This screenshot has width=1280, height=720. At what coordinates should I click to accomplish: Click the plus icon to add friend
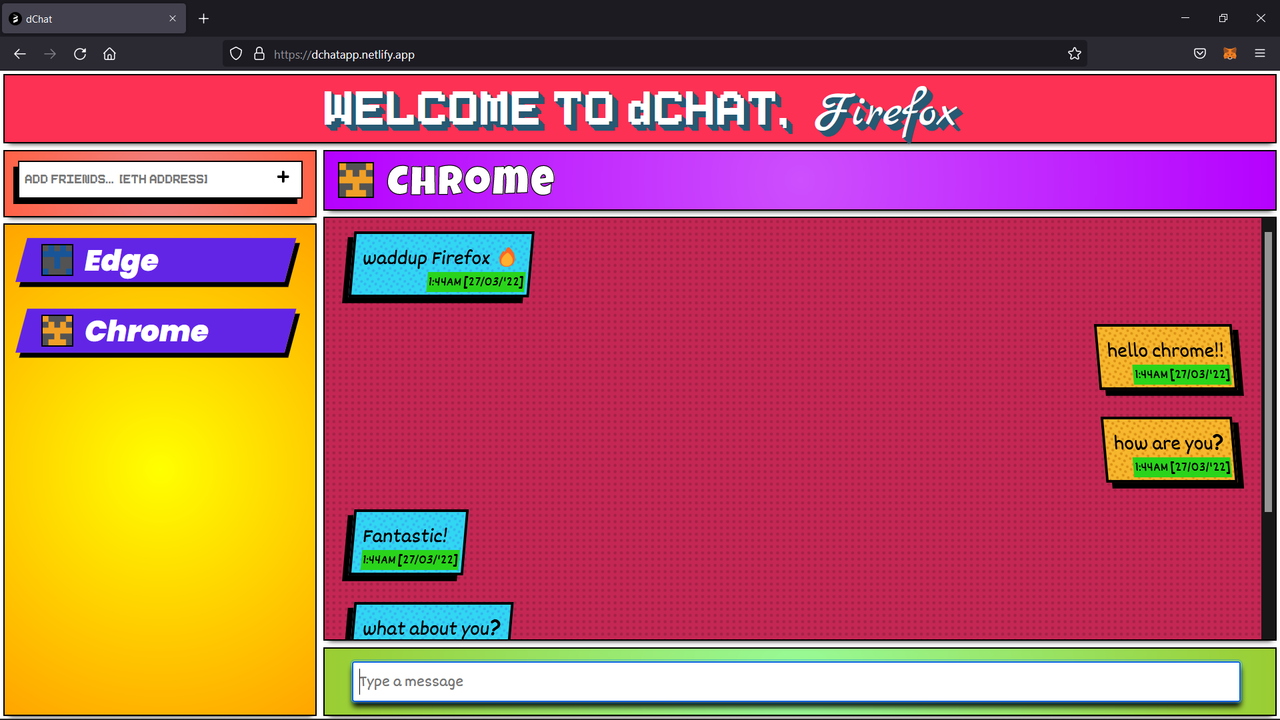283,177
